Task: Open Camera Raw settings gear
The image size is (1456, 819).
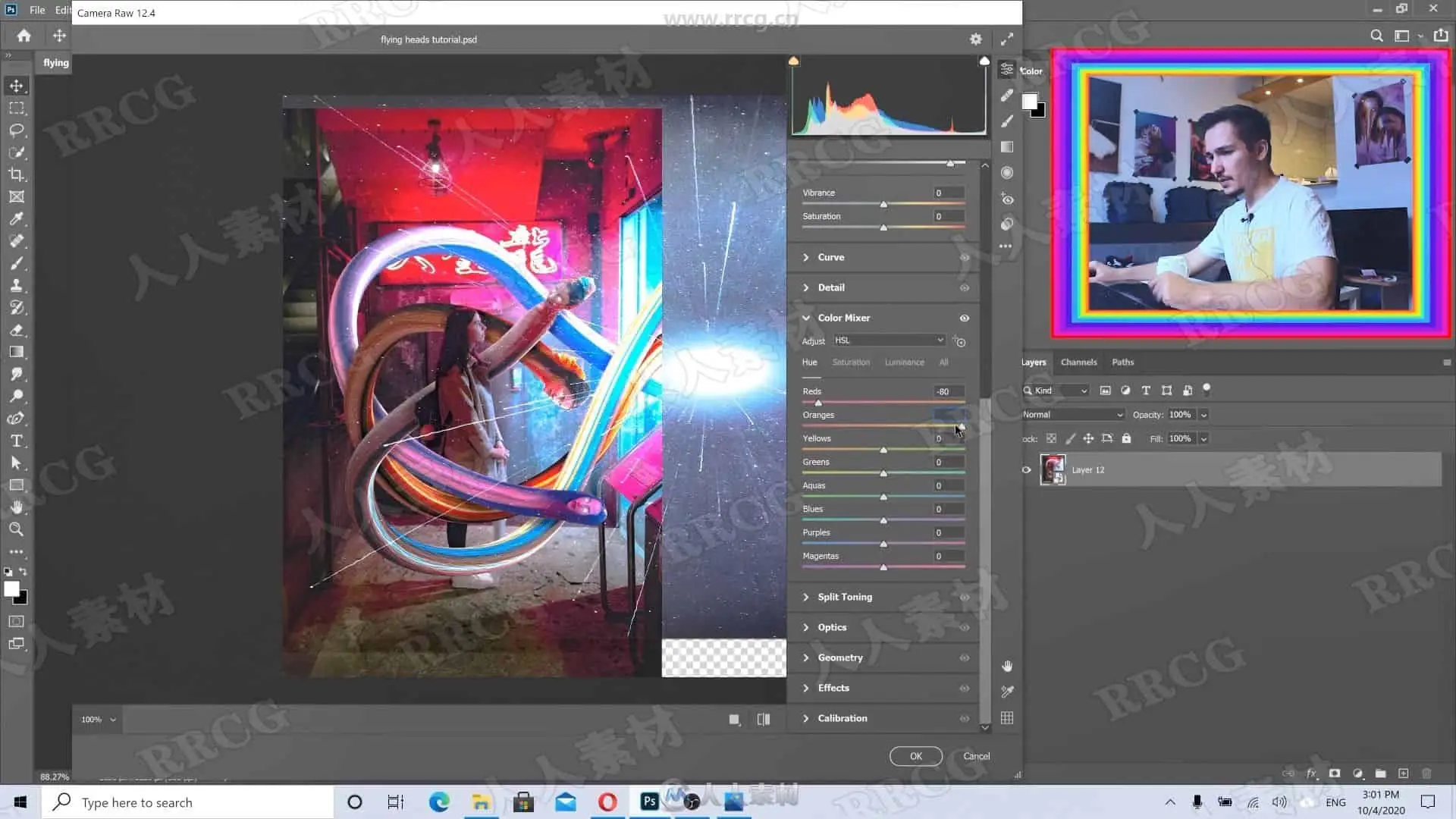Action: click(976, 39)
